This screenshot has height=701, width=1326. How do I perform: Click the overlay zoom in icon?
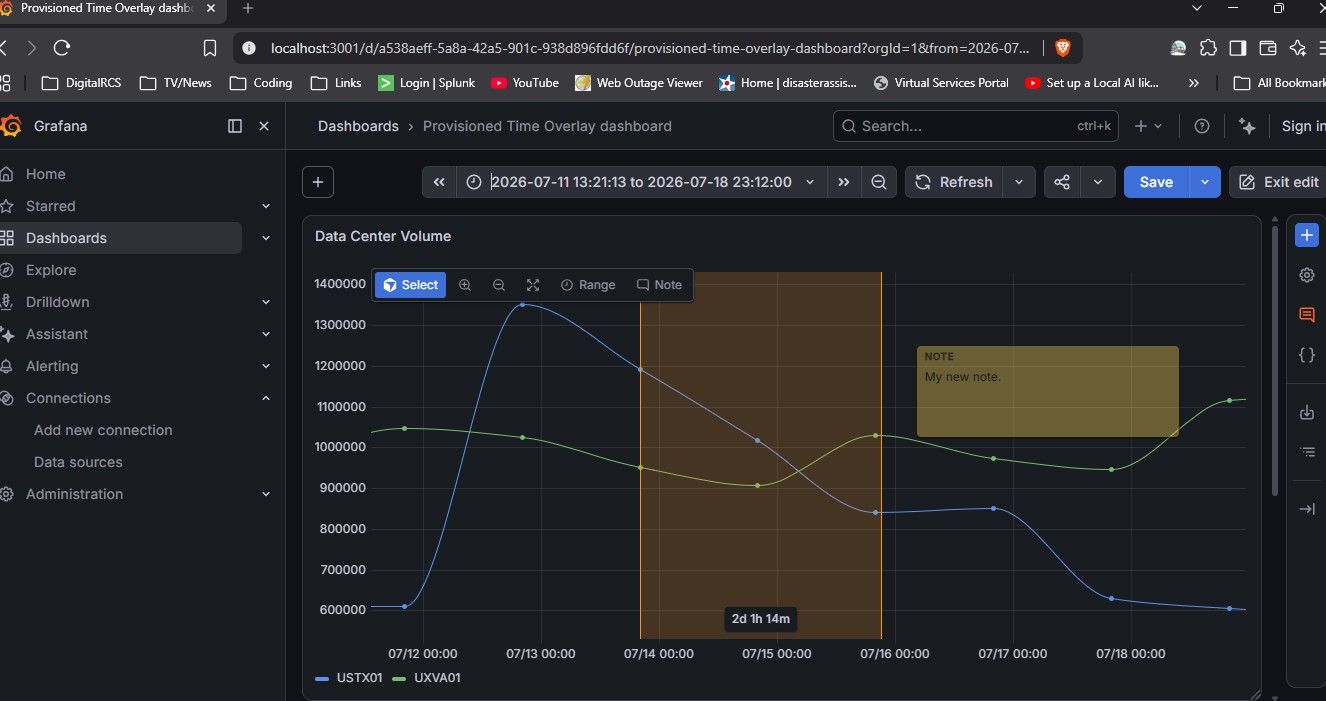[465, 285]
